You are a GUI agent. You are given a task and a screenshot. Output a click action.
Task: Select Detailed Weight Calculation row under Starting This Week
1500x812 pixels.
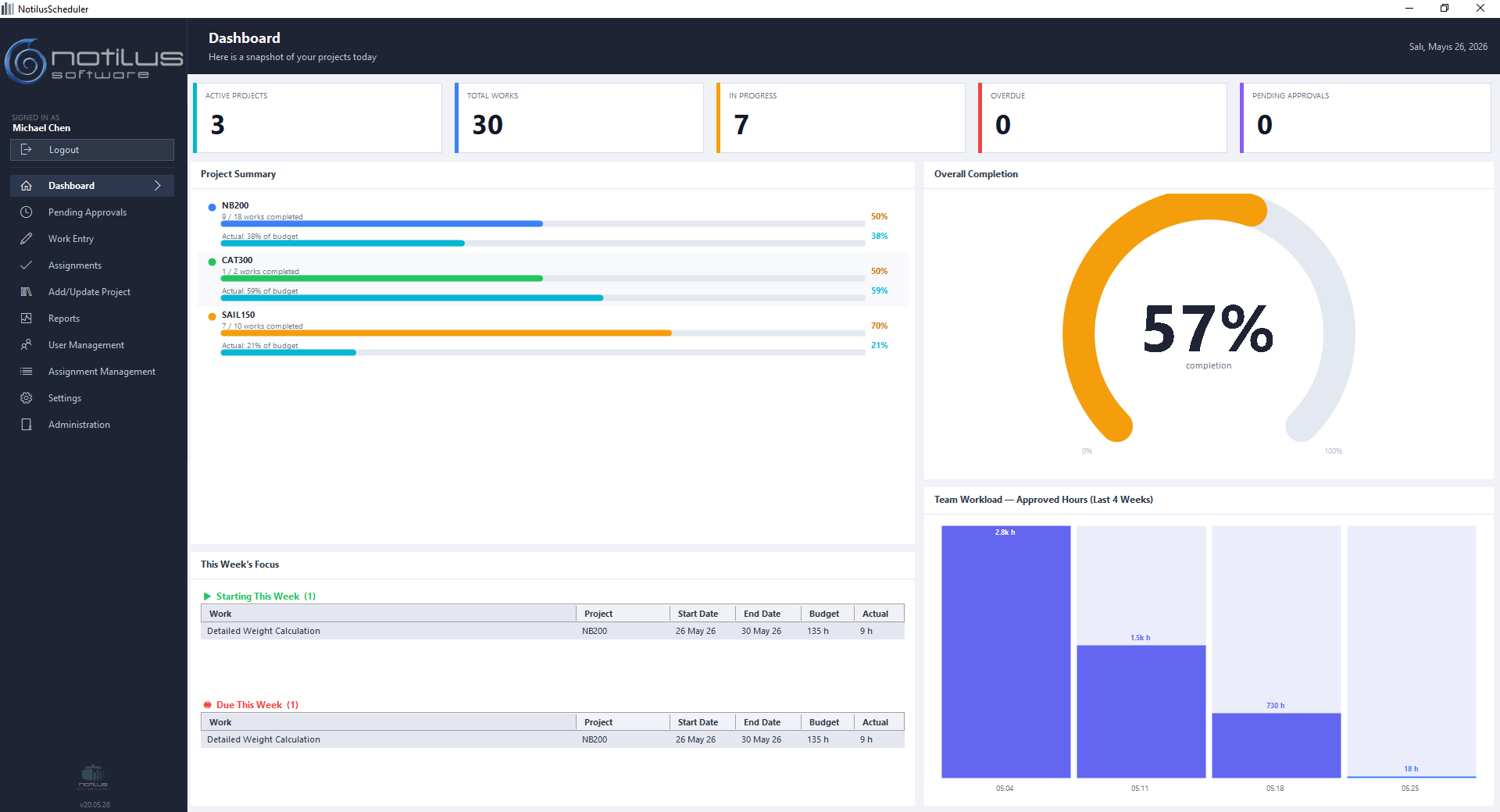(x=552, y=631)
